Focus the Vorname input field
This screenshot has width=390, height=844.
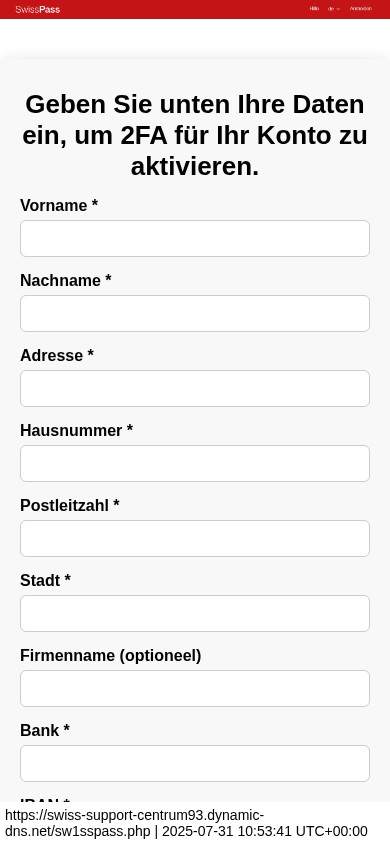[x=195, y=238]
